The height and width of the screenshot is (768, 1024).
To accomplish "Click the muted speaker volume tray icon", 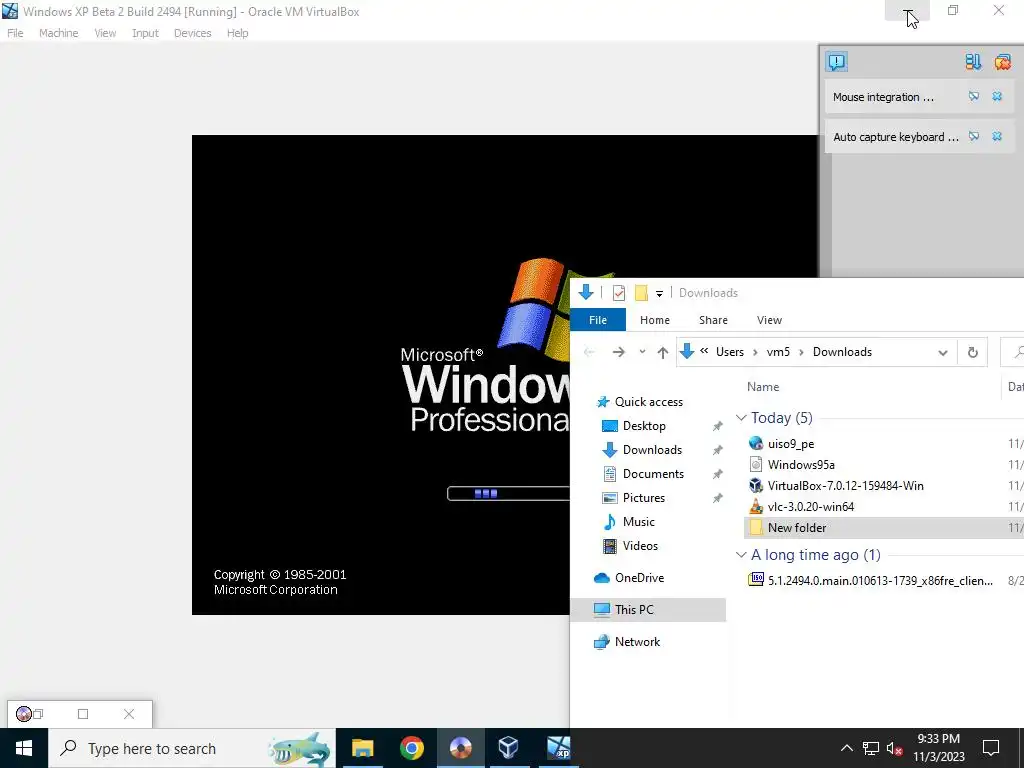I will pos(895,748).
